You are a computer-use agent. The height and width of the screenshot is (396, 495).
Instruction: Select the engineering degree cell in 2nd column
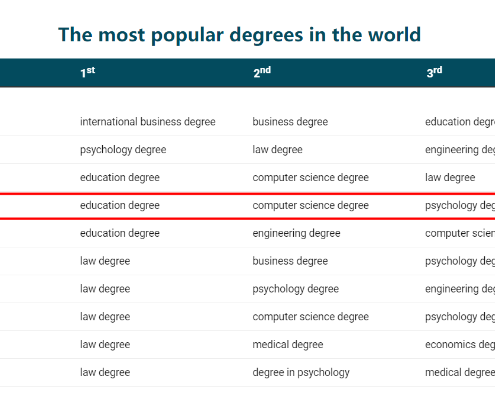click(x=296, y=233)
